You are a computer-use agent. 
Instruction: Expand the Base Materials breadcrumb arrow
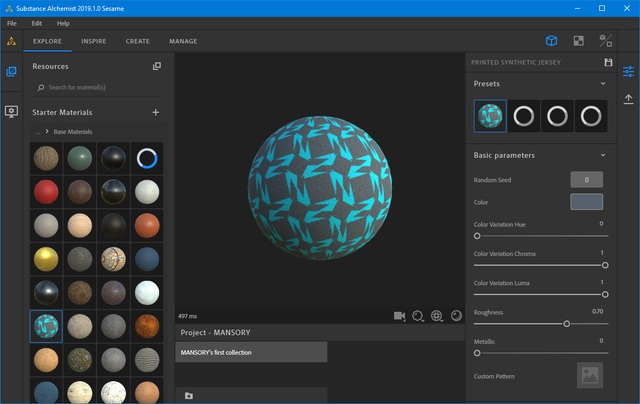point(47,132)
